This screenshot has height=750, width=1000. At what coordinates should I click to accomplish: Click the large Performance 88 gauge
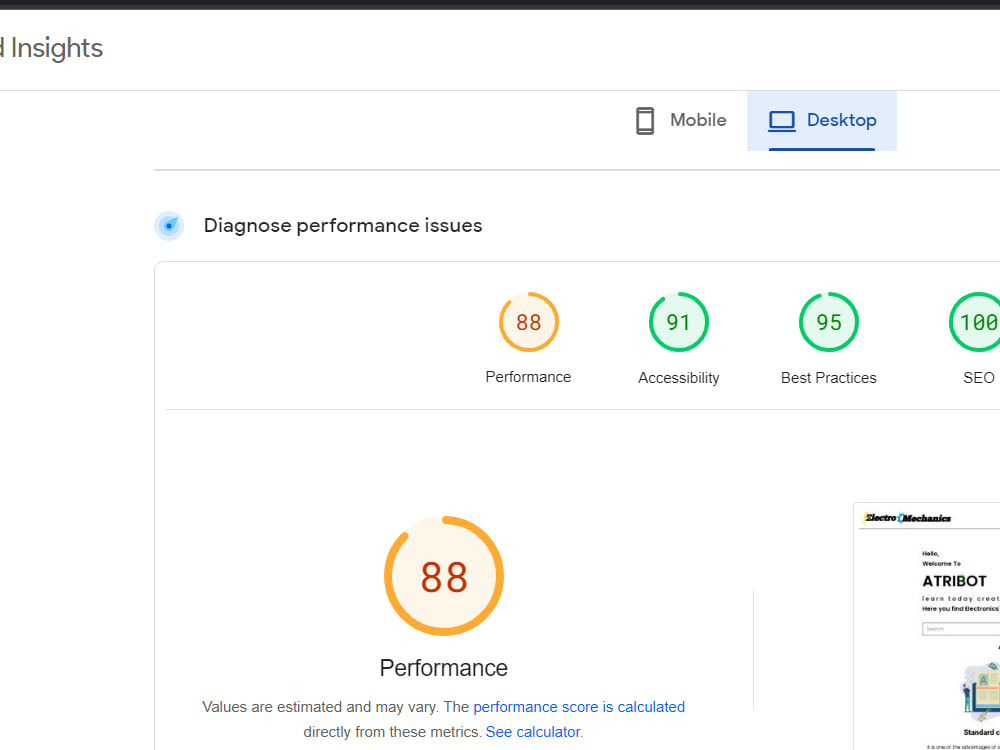click(444, 576)
